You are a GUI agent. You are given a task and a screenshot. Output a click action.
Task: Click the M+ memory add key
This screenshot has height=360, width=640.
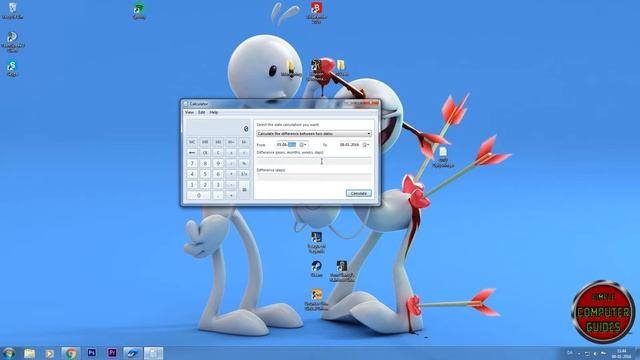[x=231, y=142]
